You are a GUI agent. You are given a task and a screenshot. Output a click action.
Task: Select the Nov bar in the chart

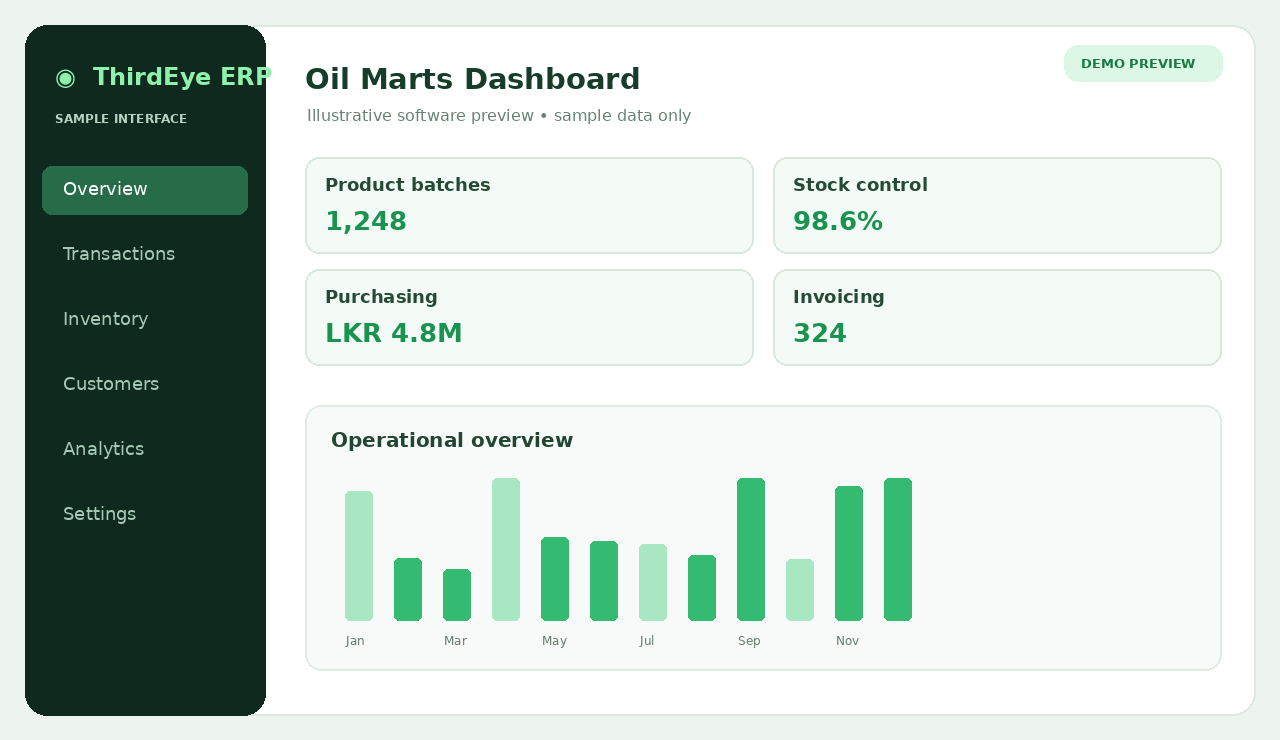pos(849,553)
